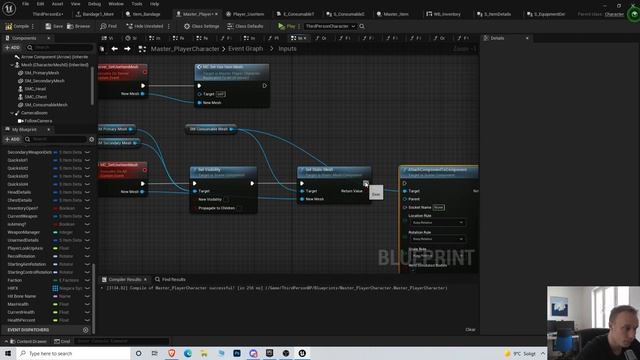
Task: Open the Content Drawer
Action: tap(28, 341)
